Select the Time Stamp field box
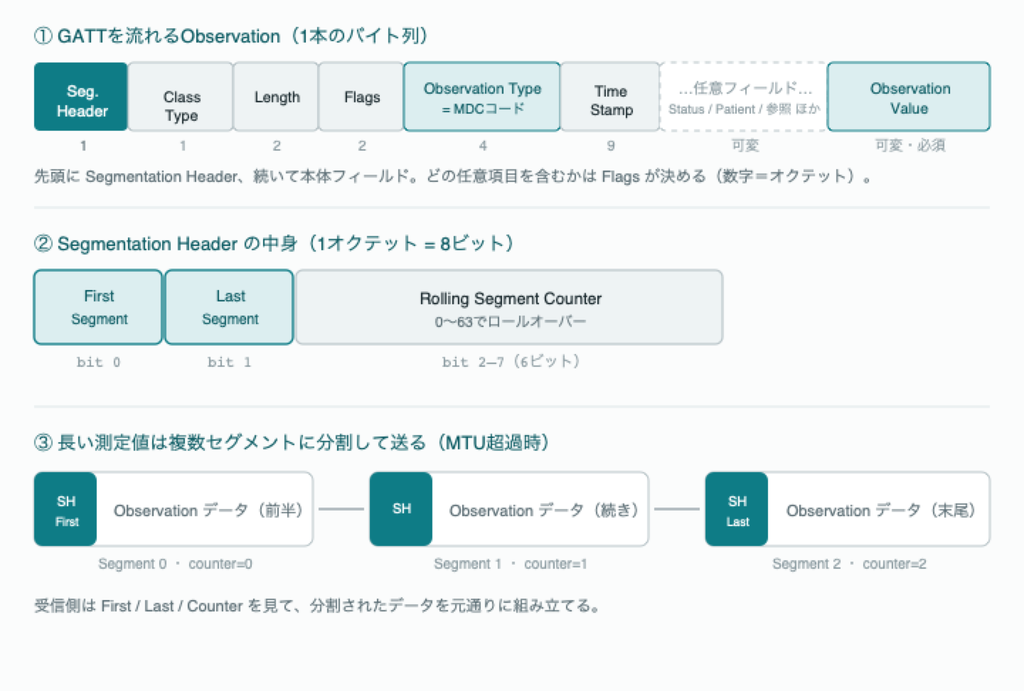 (x=610, y=97)
